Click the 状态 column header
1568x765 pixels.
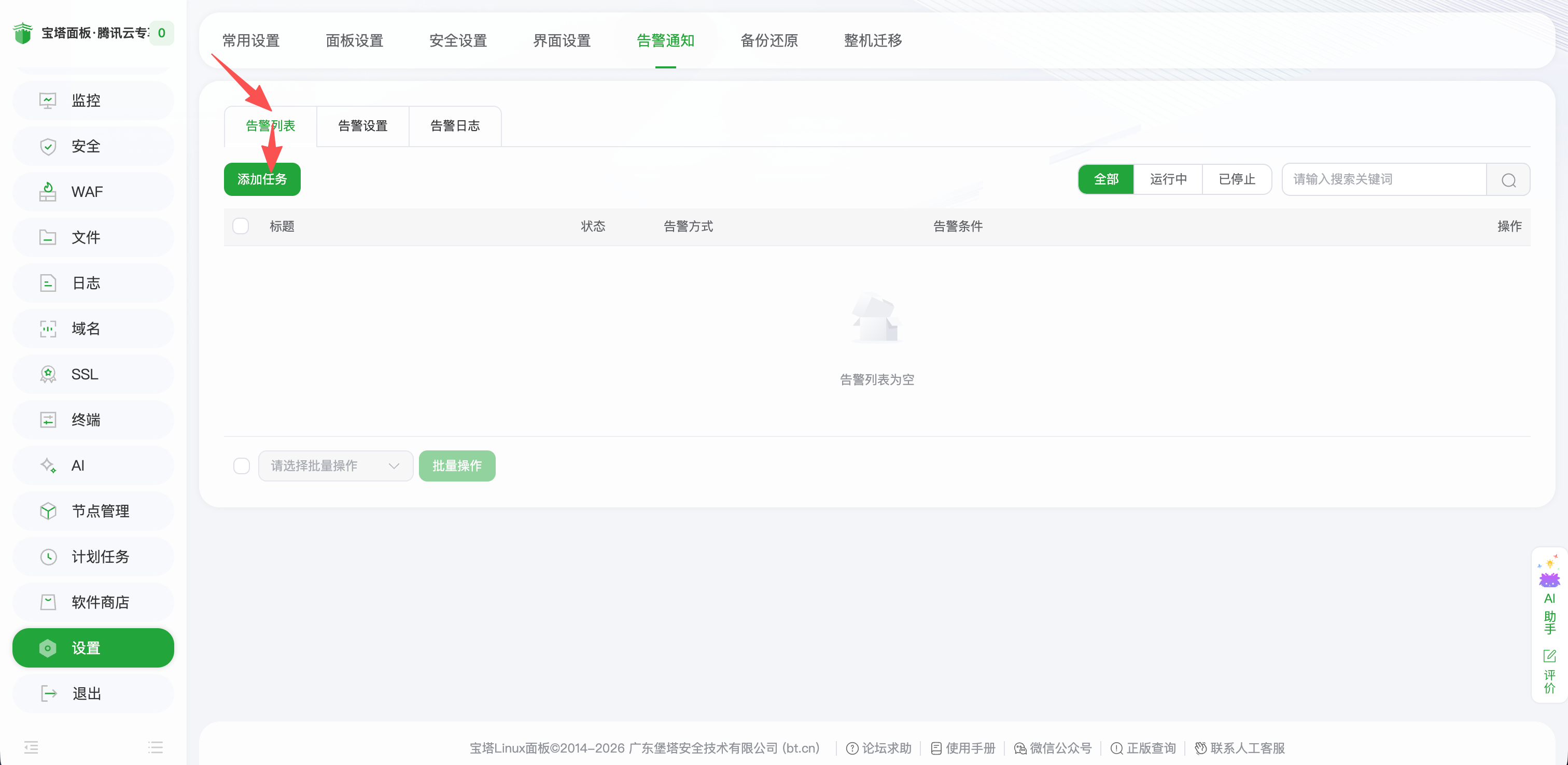click(593, 226)
